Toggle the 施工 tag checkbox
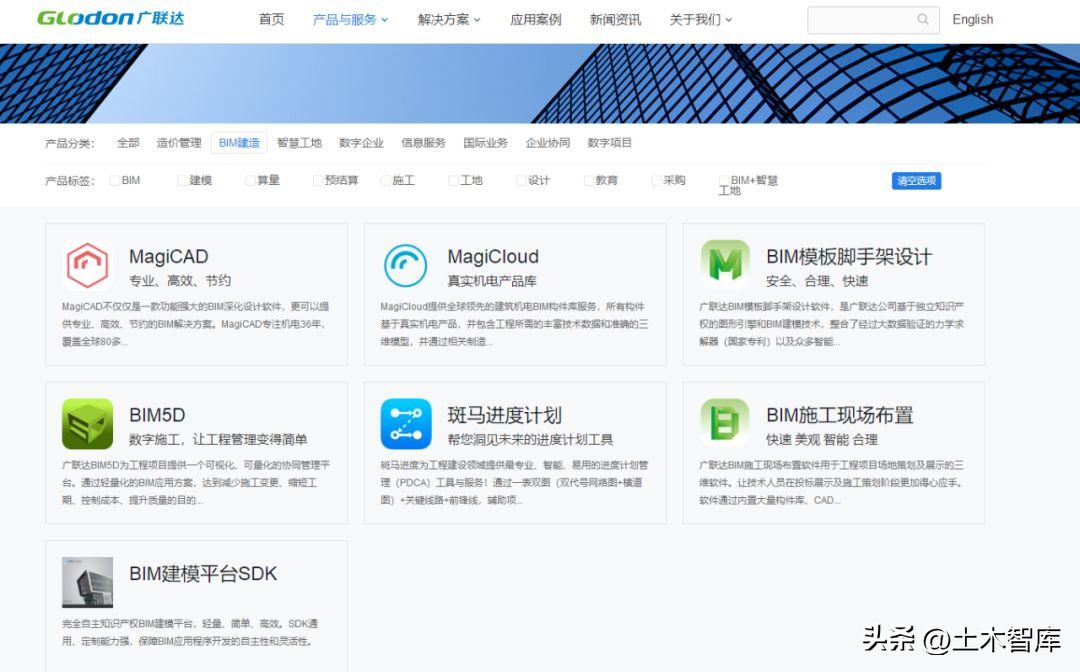 (x=386, y=181)
